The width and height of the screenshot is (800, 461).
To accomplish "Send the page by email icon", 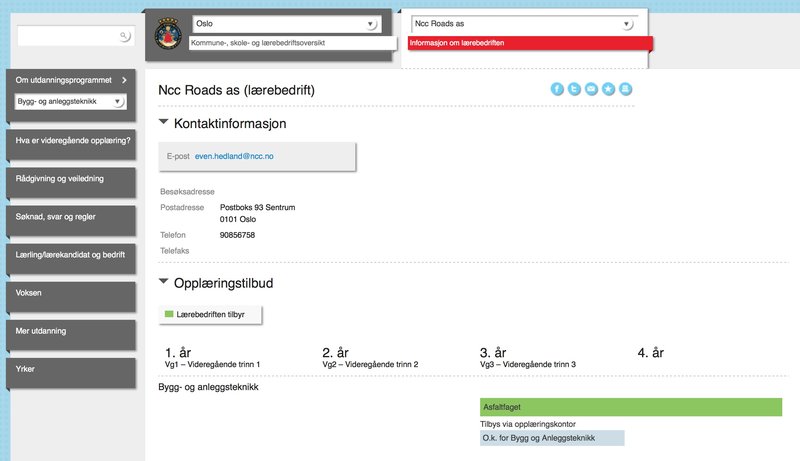I will [591, 89].
